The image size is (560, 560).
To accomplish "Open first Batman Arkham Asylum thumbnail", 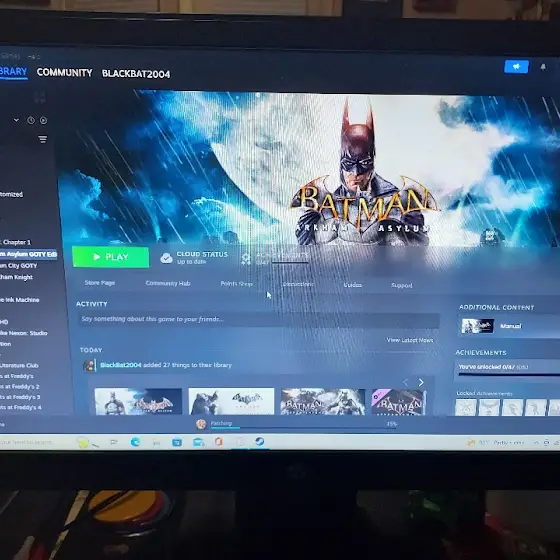I will coord(138,401).
